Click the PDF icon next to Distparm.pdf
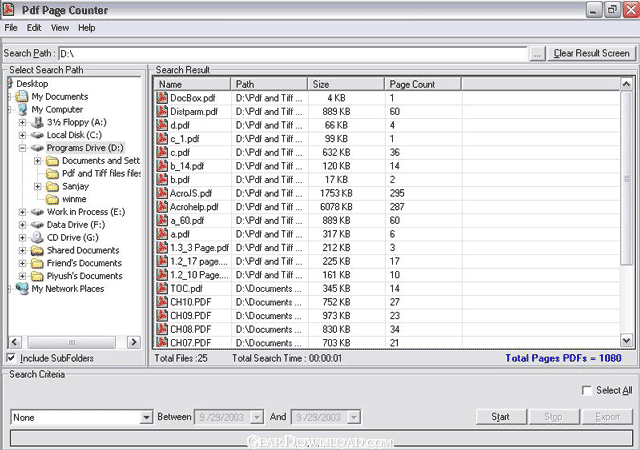The width and height of the screenshot is (640, 450). (x=162, y=111)
